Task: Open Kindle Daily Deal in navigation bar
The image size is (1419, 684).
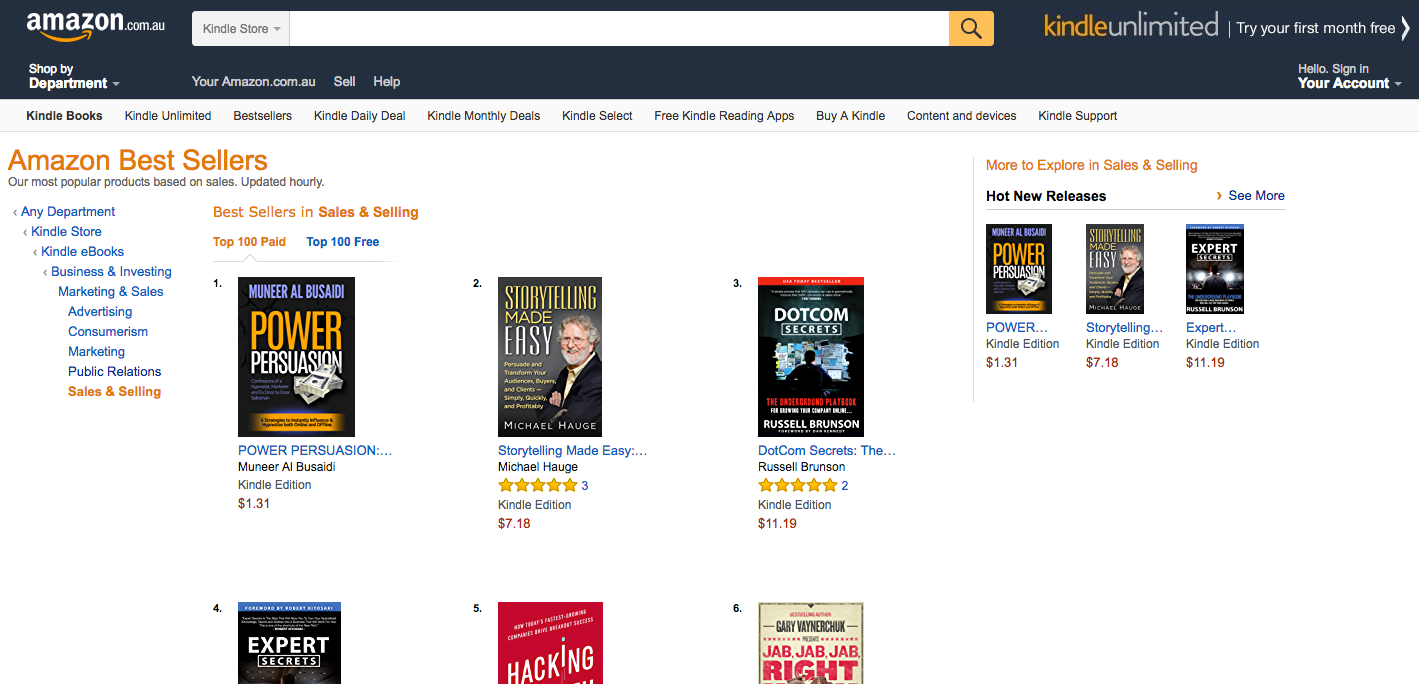Action: [x=359, y=116]
